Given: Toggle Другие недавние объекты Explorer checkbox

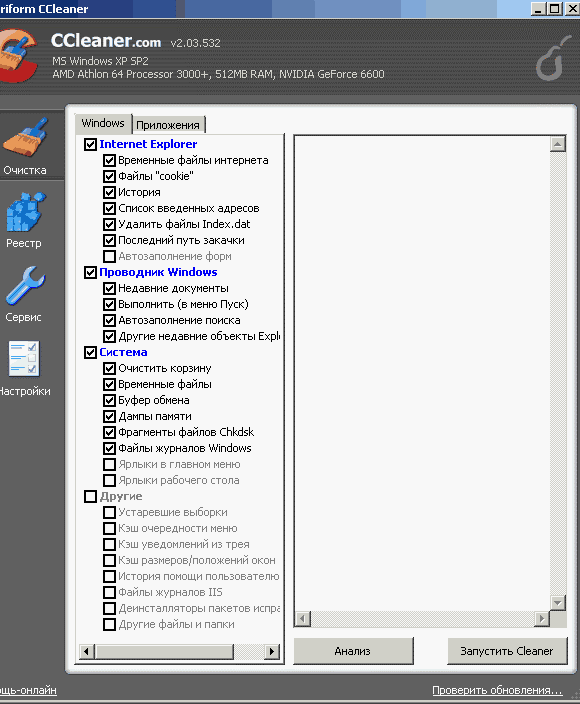Looking at the screenshot, I should (x=109, y=336).
